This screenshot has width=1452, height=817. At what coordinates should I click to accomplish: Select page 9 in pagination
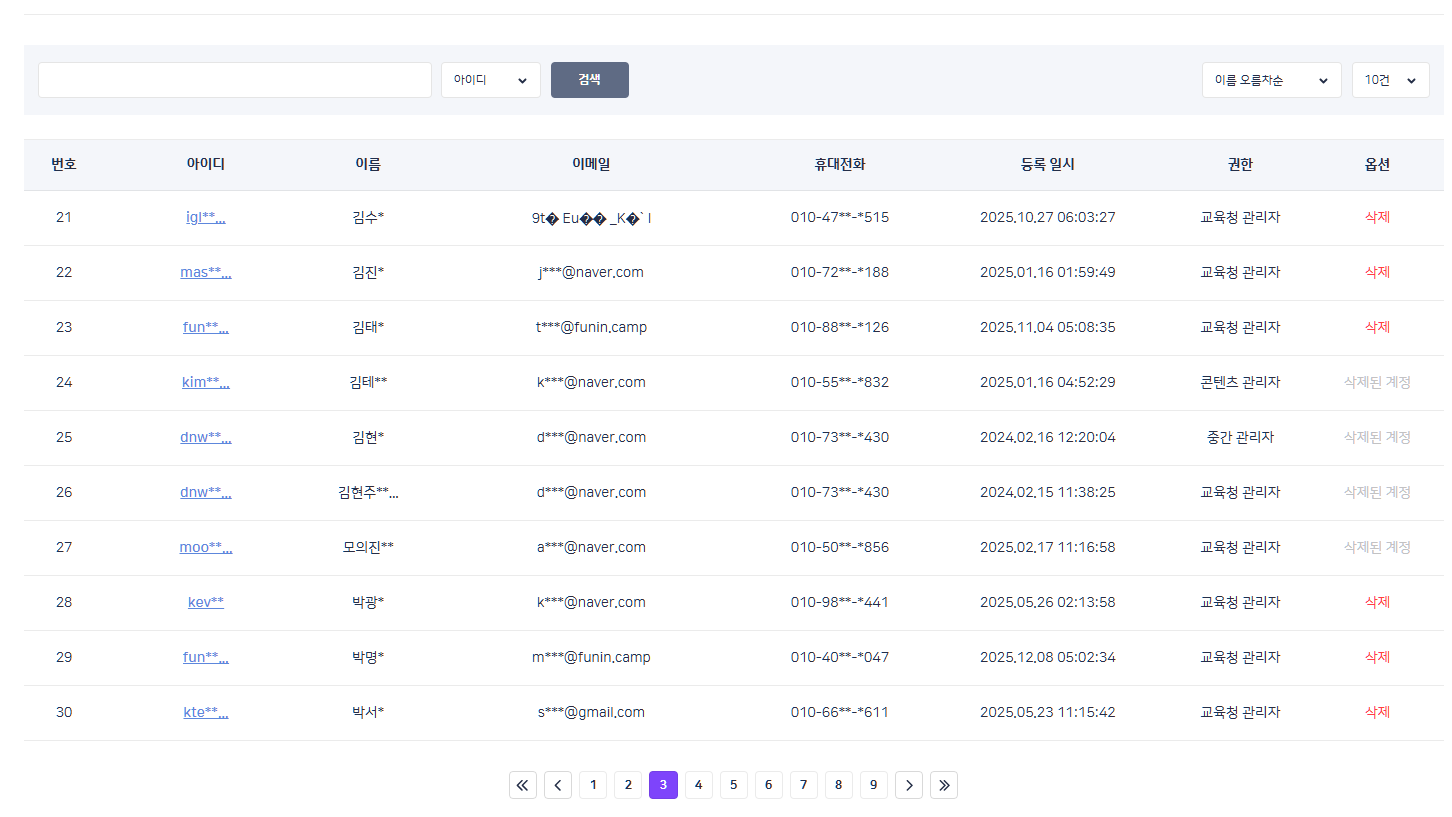(873, 785)
